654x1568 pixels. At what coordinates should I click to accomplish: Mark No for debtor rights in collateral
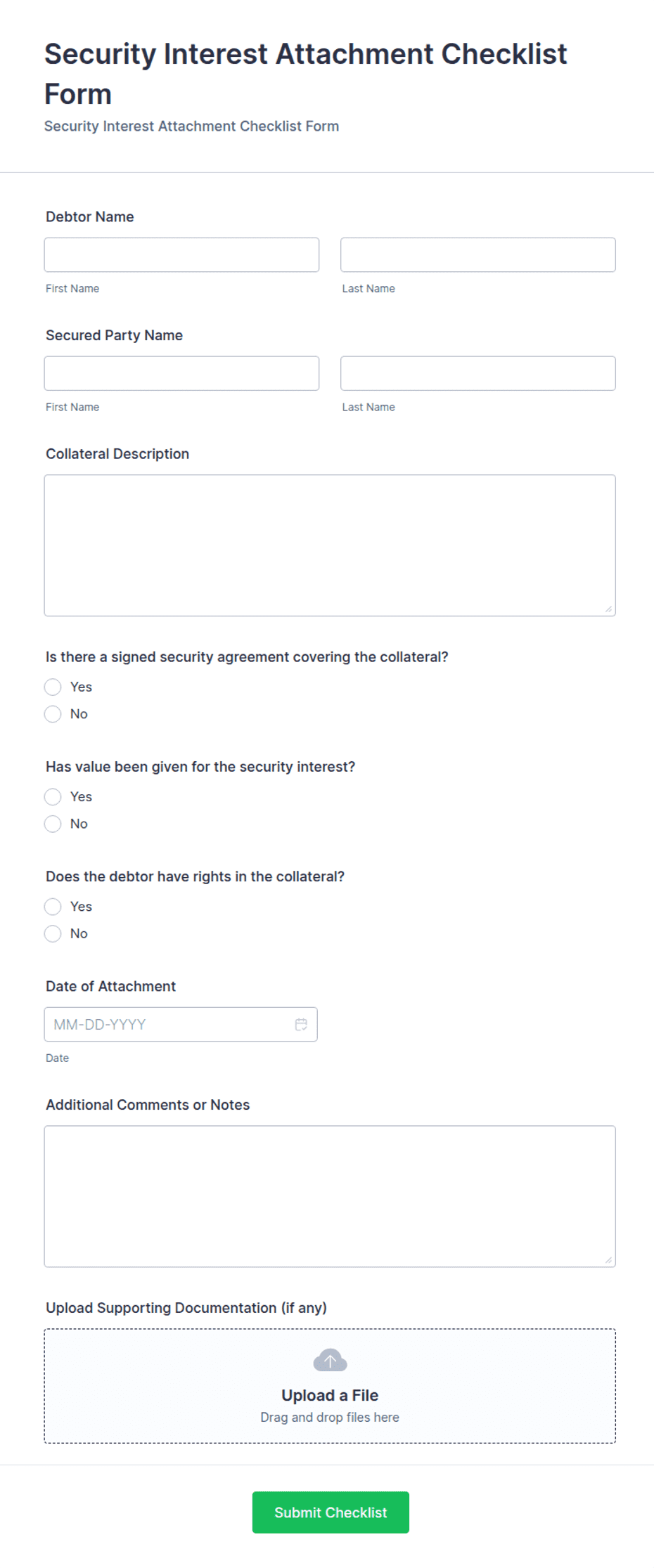[53, 933]
